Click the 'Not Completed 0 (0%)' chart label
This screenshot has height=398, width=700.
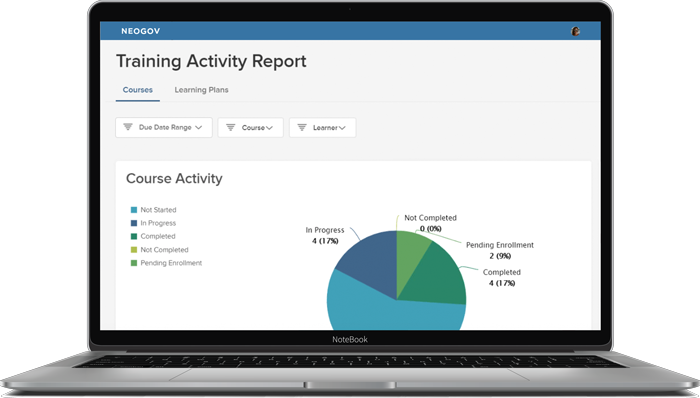(430, 223)
